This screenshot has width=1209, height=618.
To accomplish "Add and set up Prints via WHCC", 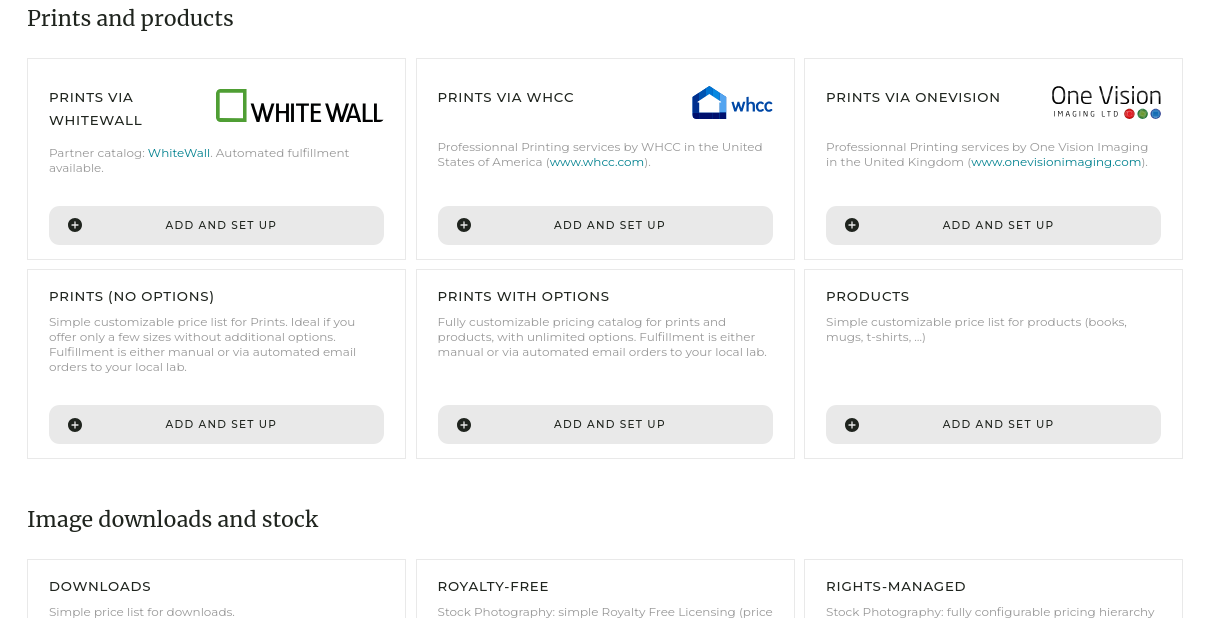I will [x=609, y=225].
